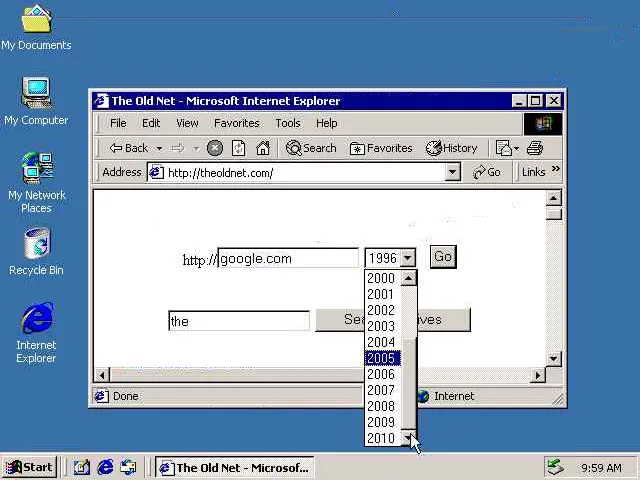The height and width of the screenshot is (480, 640).
Task: Click the address bar URL field
Action: [x=304, y=173]
